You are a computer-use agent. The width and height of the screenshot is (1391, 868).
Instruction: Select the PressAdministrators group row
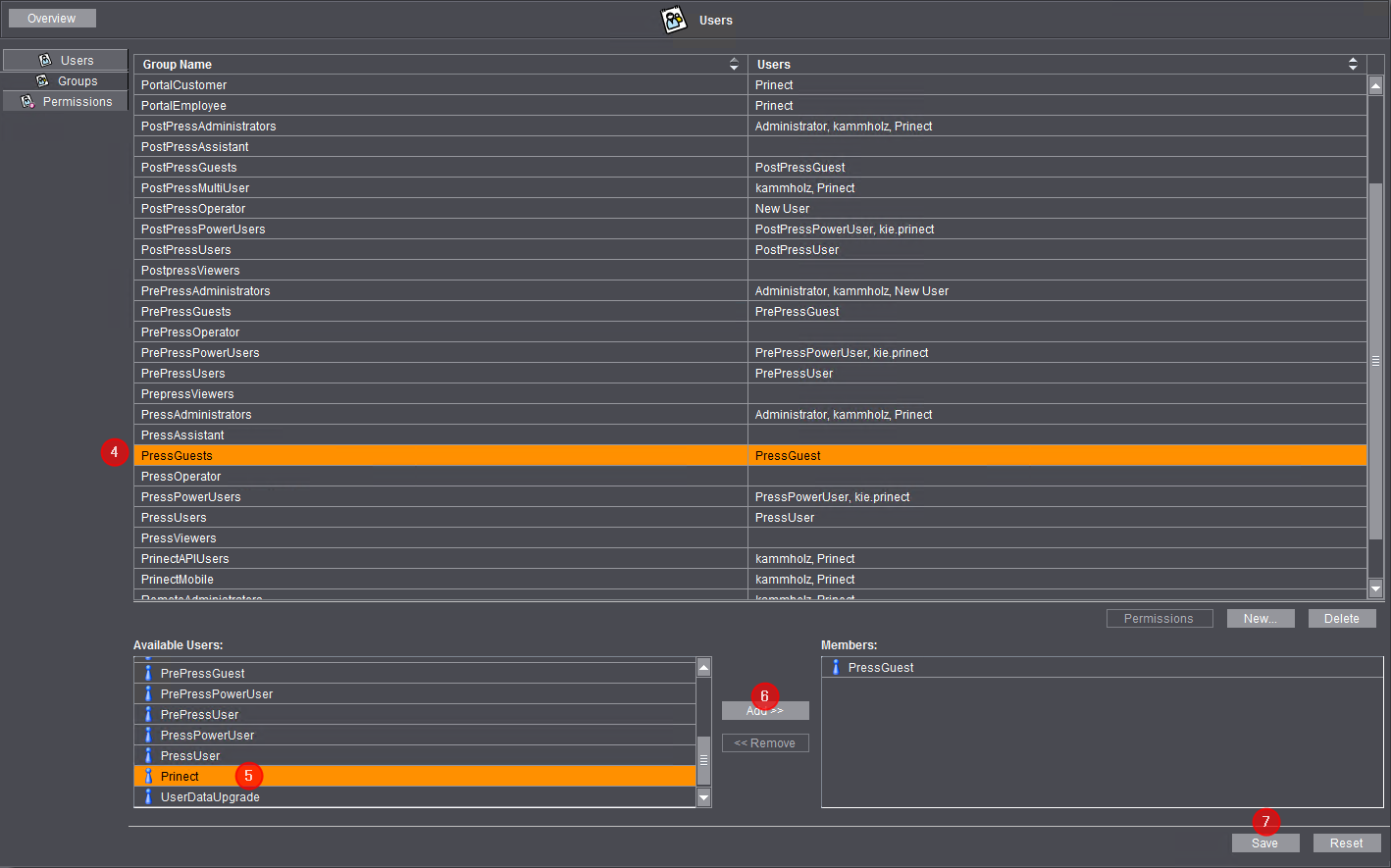(x=750, y=414)
